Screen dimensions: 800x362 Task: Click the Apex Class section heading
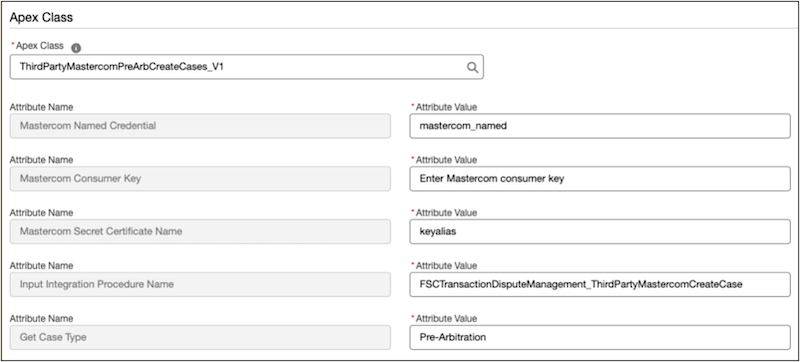click(41, 17)
